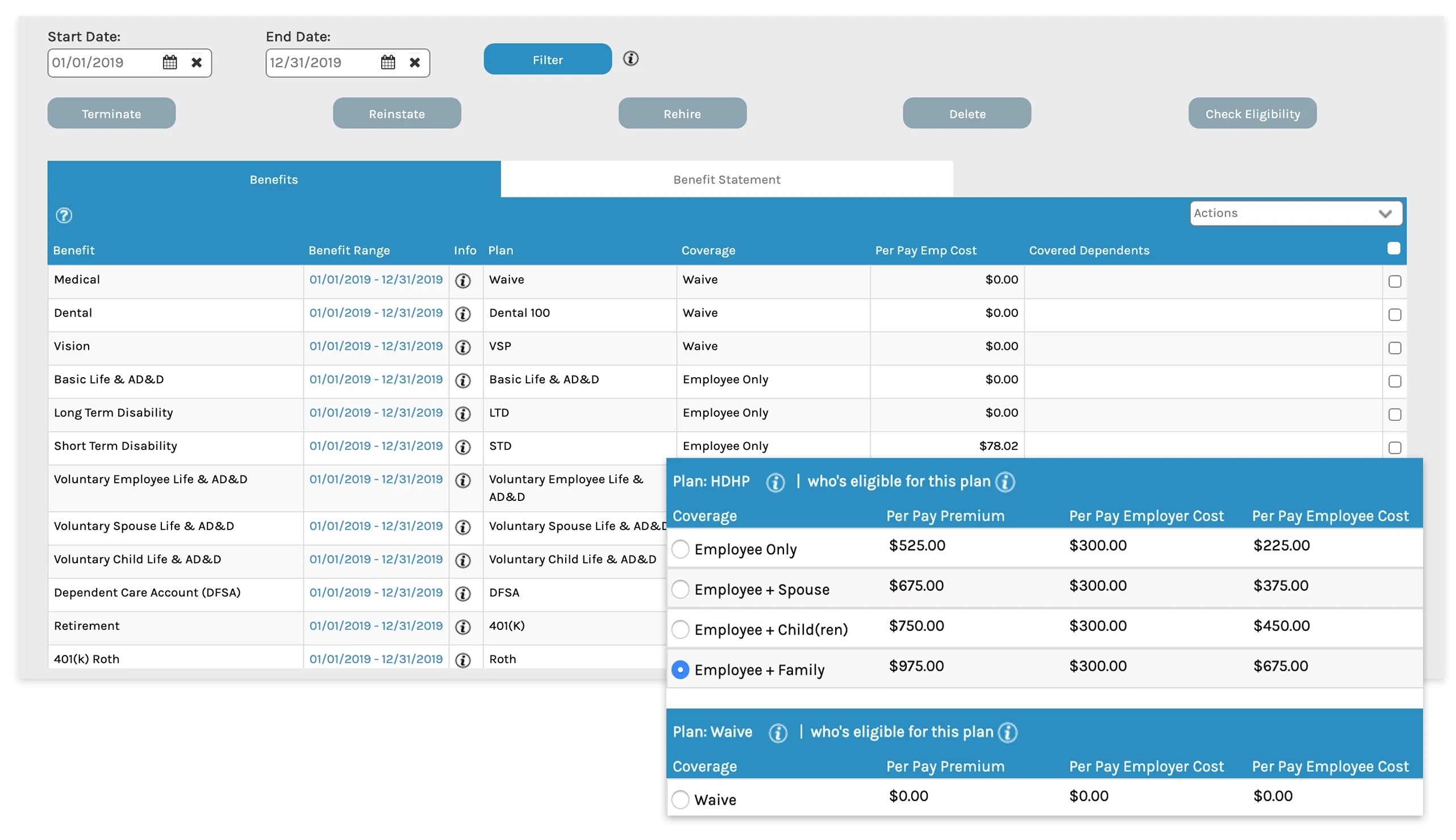Switch to Benefit Statement tab
Screen dimensions: 1456x840
coord(726,179)
